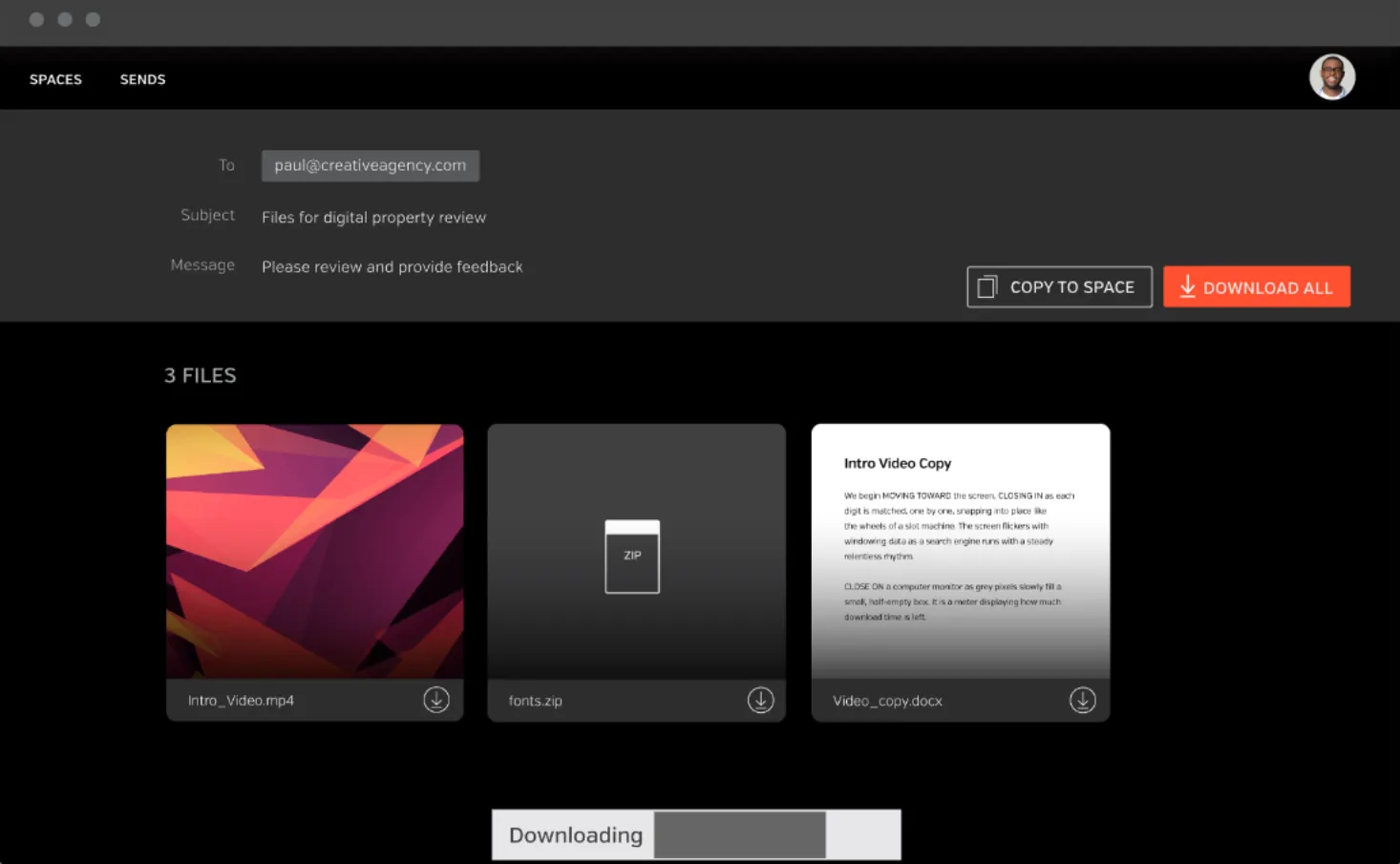Click the Download All button
The image size is (1400, 864).
tap(1257, 286)
